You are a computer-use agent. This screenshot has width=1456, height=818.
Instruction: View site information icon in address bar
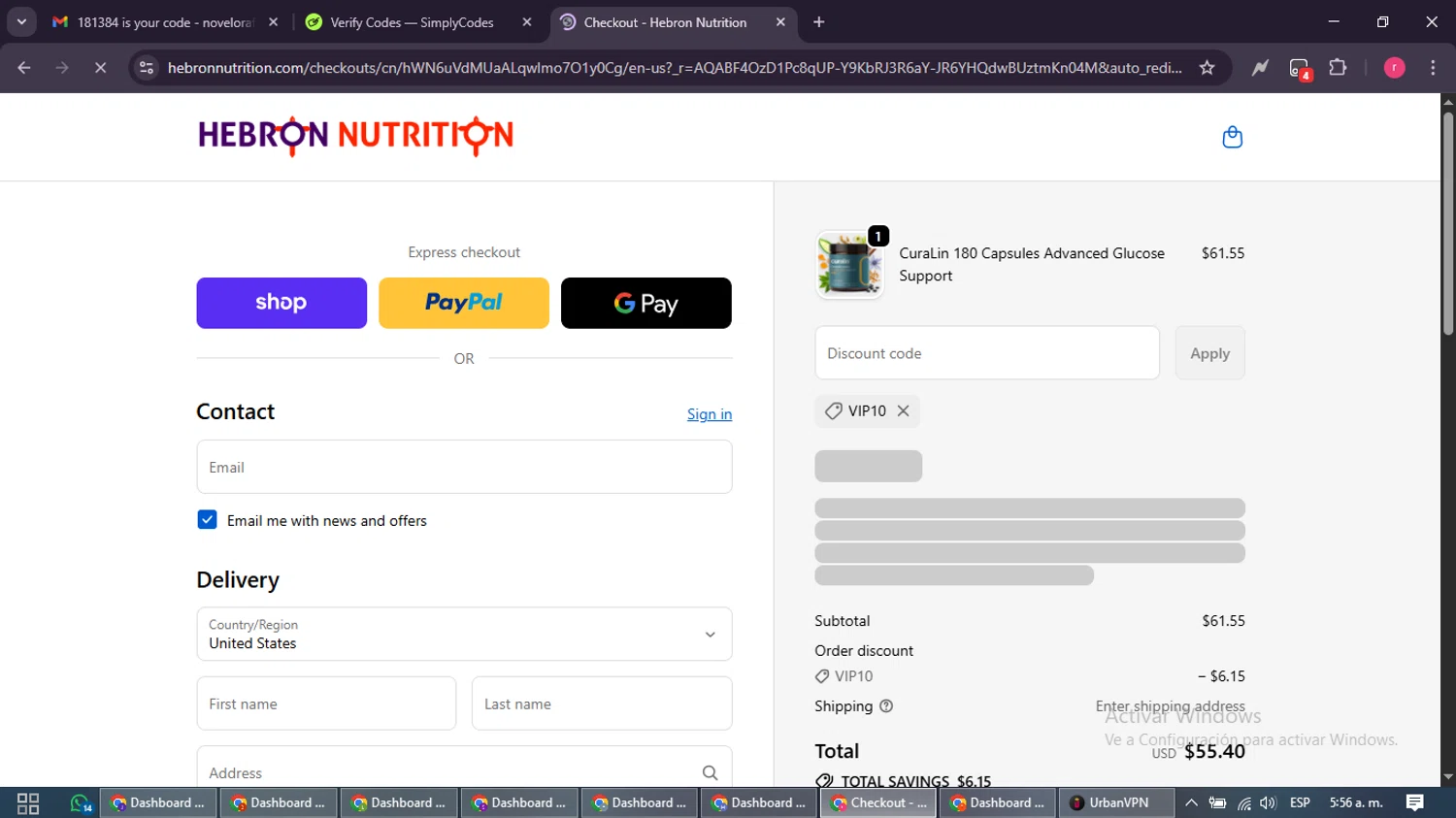[x=147, y=68]
